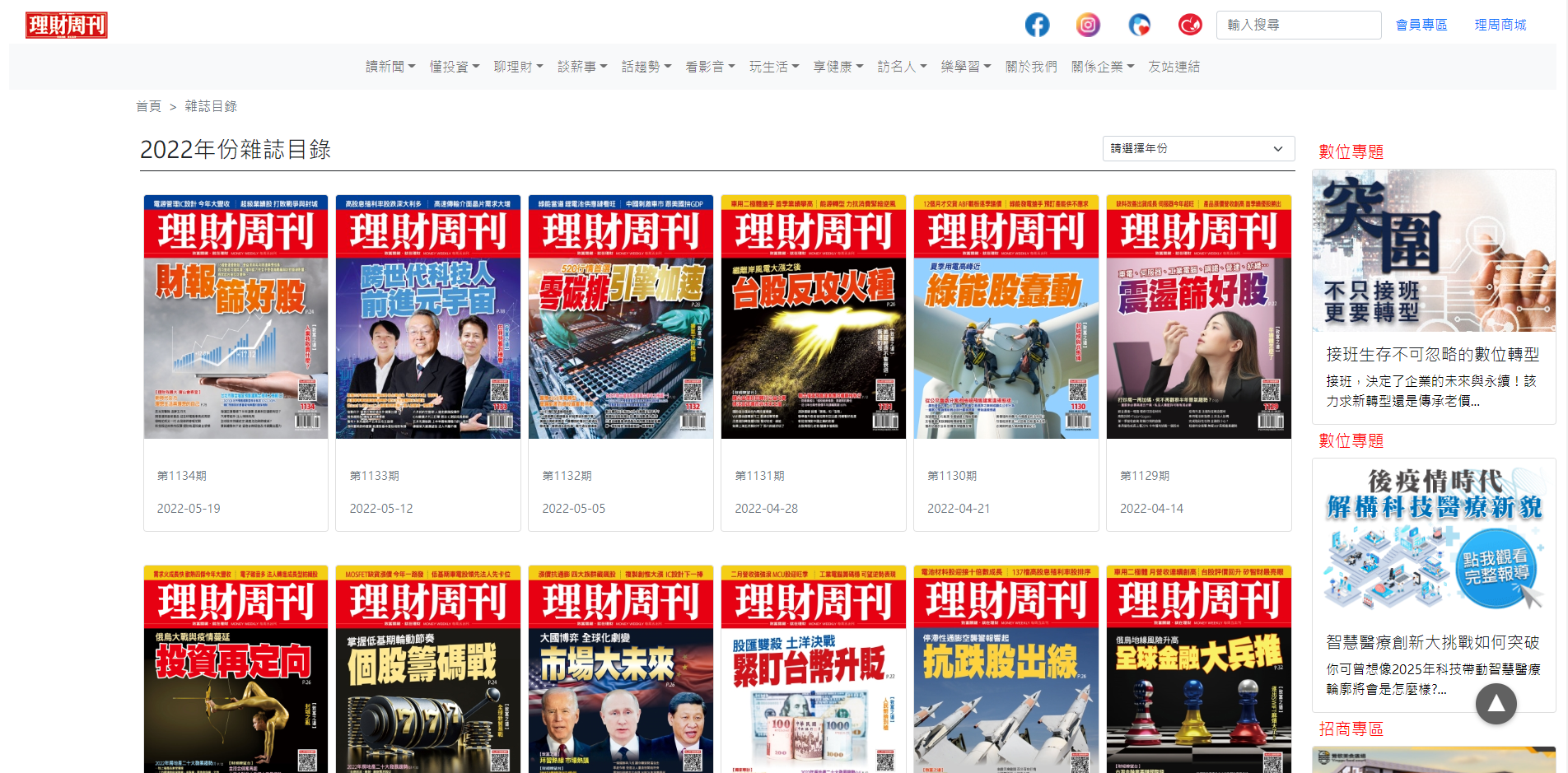This screenshot has width=1568, height=773.
Task: Click the 第1134期 issue label
Action: (x=182, y=476)
